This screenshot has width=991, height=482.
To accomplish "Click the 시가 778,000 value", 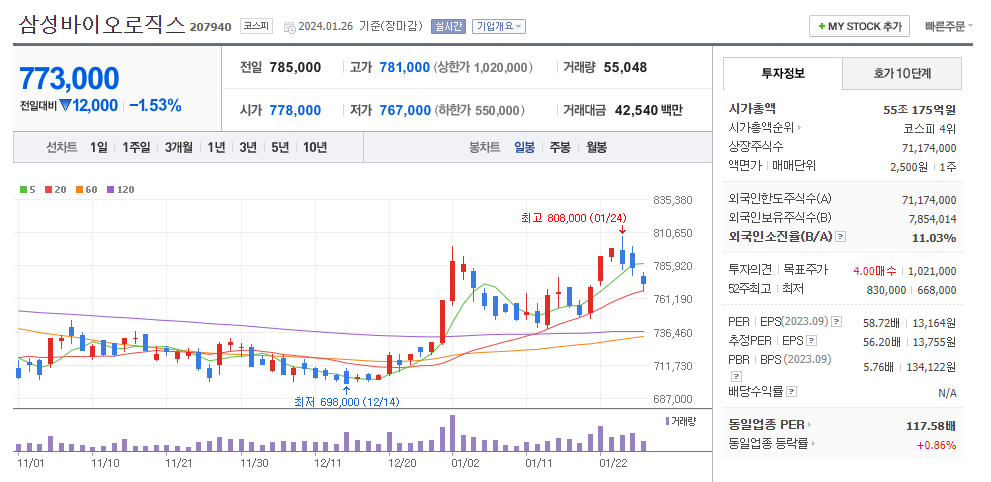I will [295, 111].
